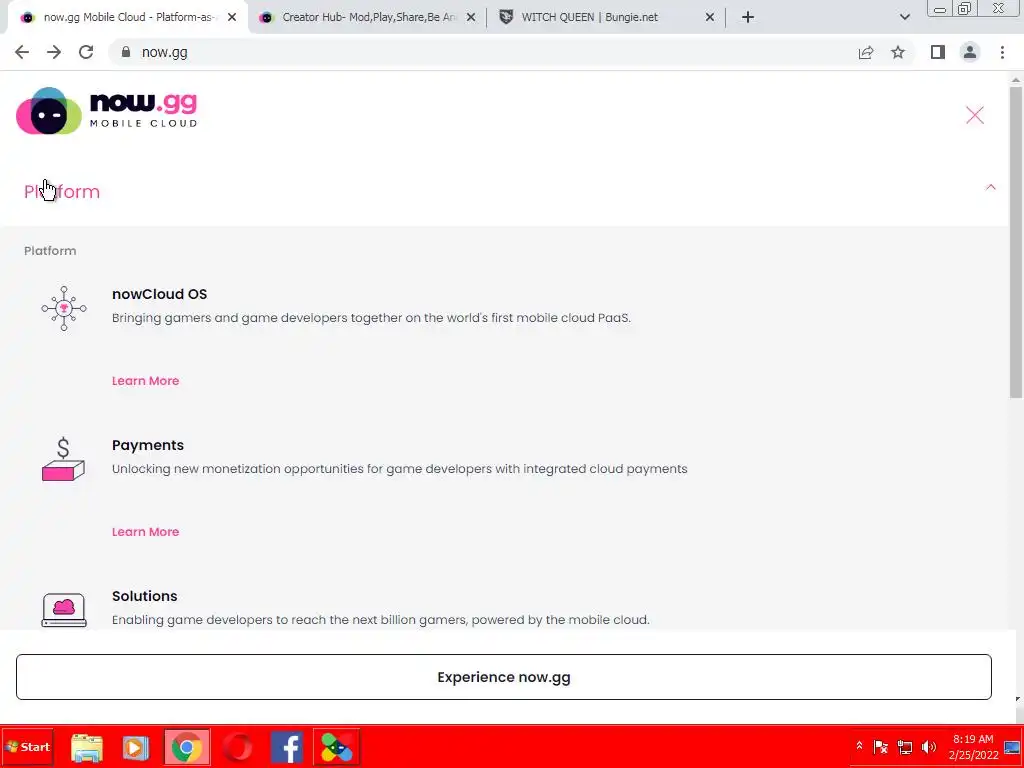Screen dimensions: 1024x768
Task: Open the BlueStacks taskbar icon
Action: 337,747
